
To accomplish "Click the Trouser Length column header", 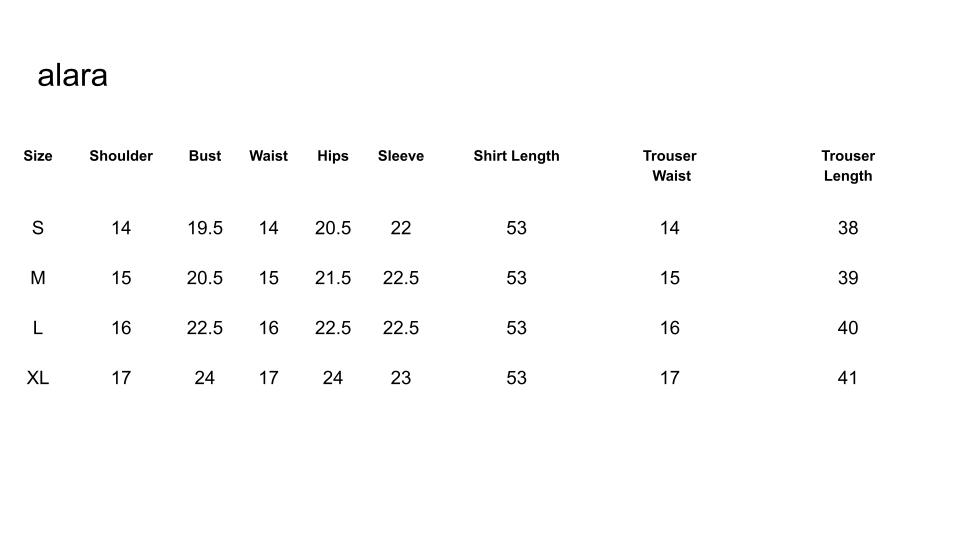I will pos(848,166).
